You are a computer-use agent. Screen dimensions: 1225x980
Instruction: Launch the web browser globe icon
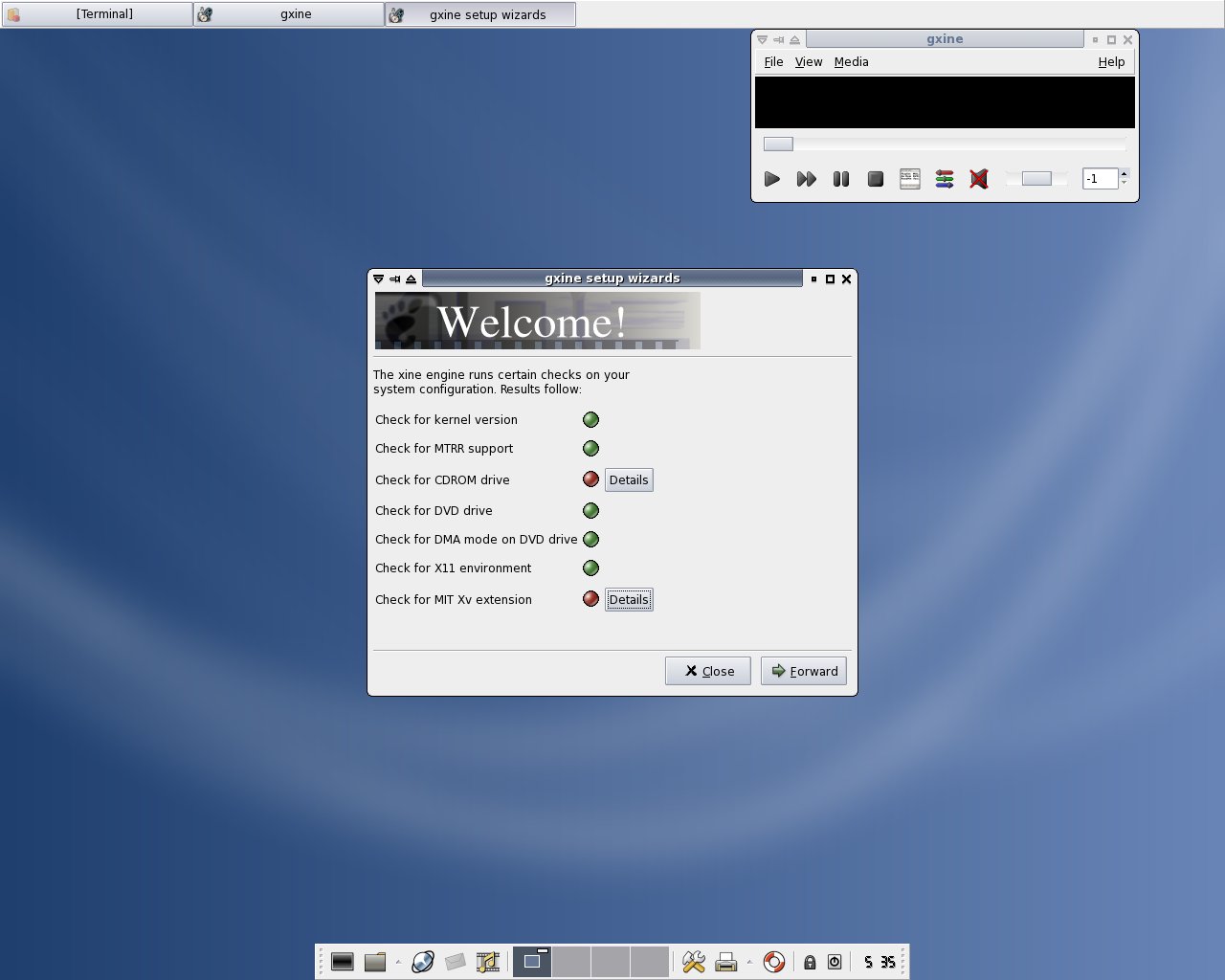[423, 962]
